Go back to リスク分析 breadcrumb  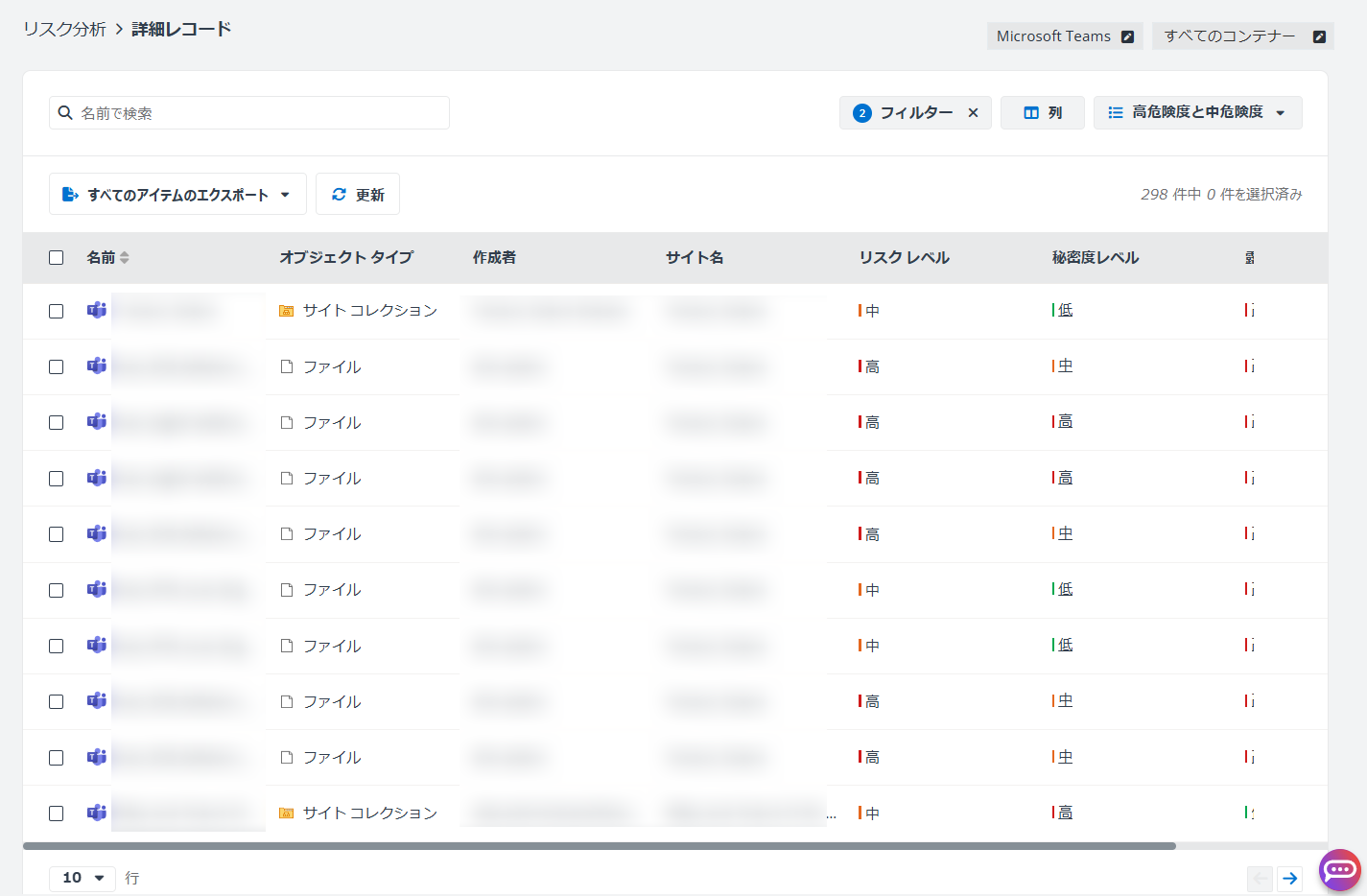coord(64,29)
